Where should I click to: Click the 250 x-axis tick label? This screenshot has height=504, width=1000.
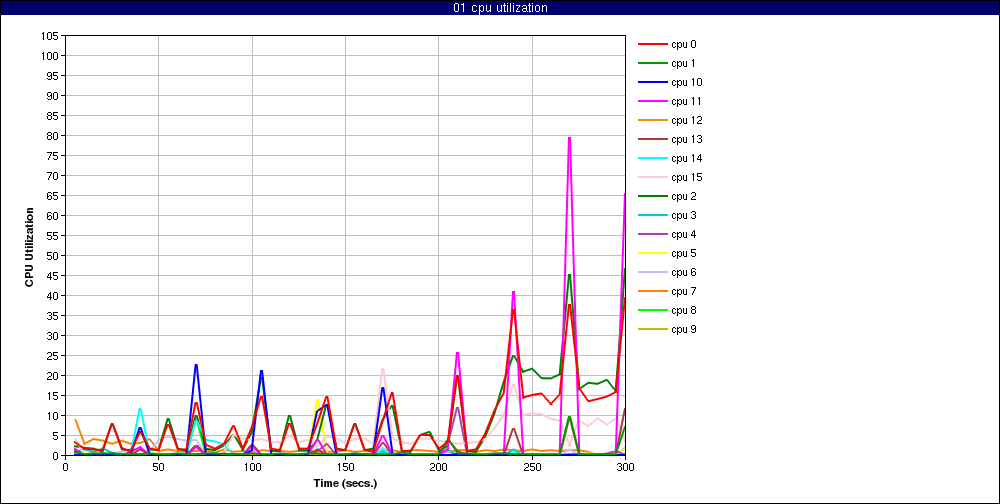click(532, 467)
